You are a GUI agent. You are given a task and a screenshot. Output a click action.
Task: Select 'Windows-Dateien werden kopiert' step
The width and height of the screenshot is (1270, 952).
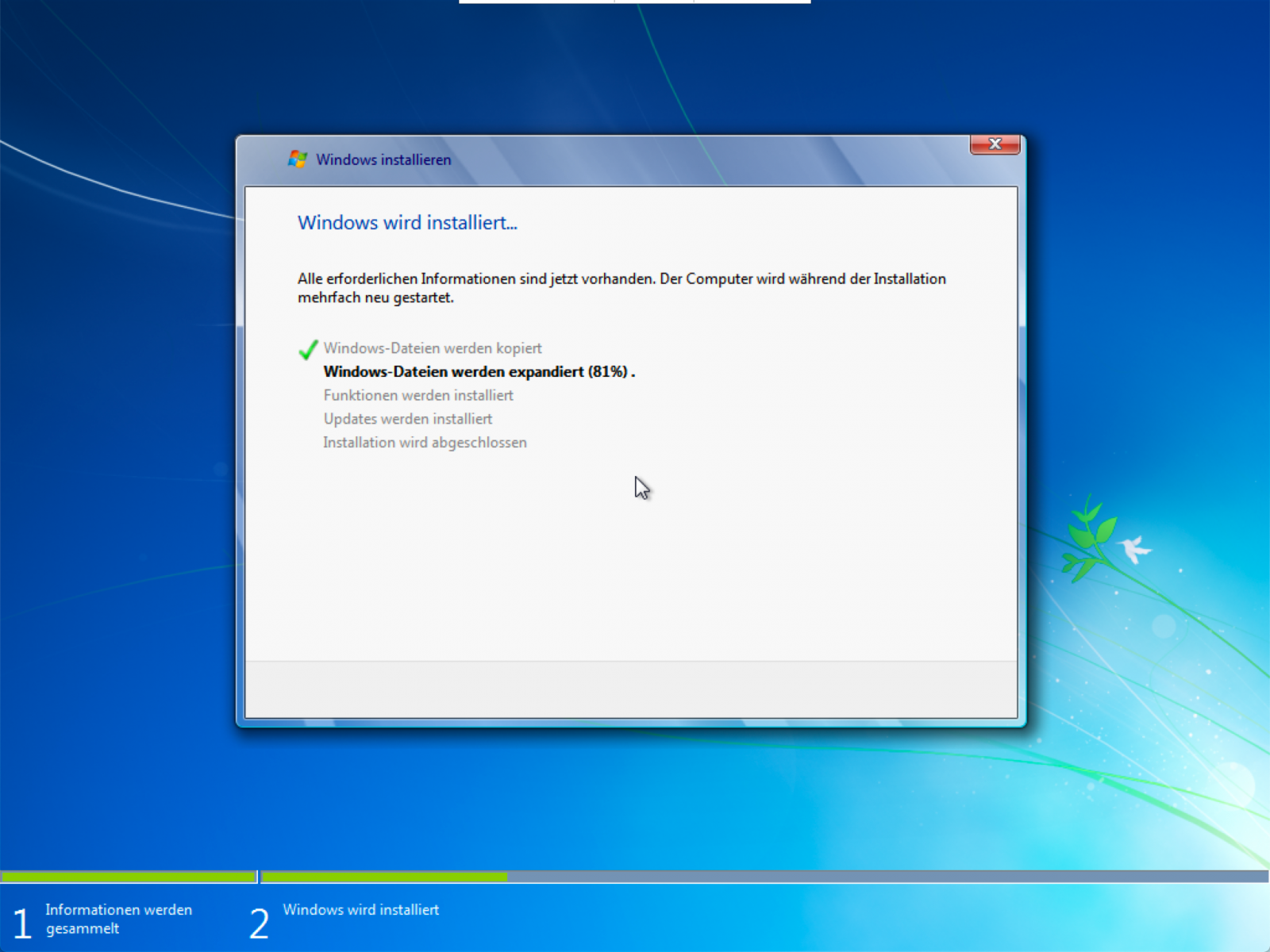pos(433,348)
